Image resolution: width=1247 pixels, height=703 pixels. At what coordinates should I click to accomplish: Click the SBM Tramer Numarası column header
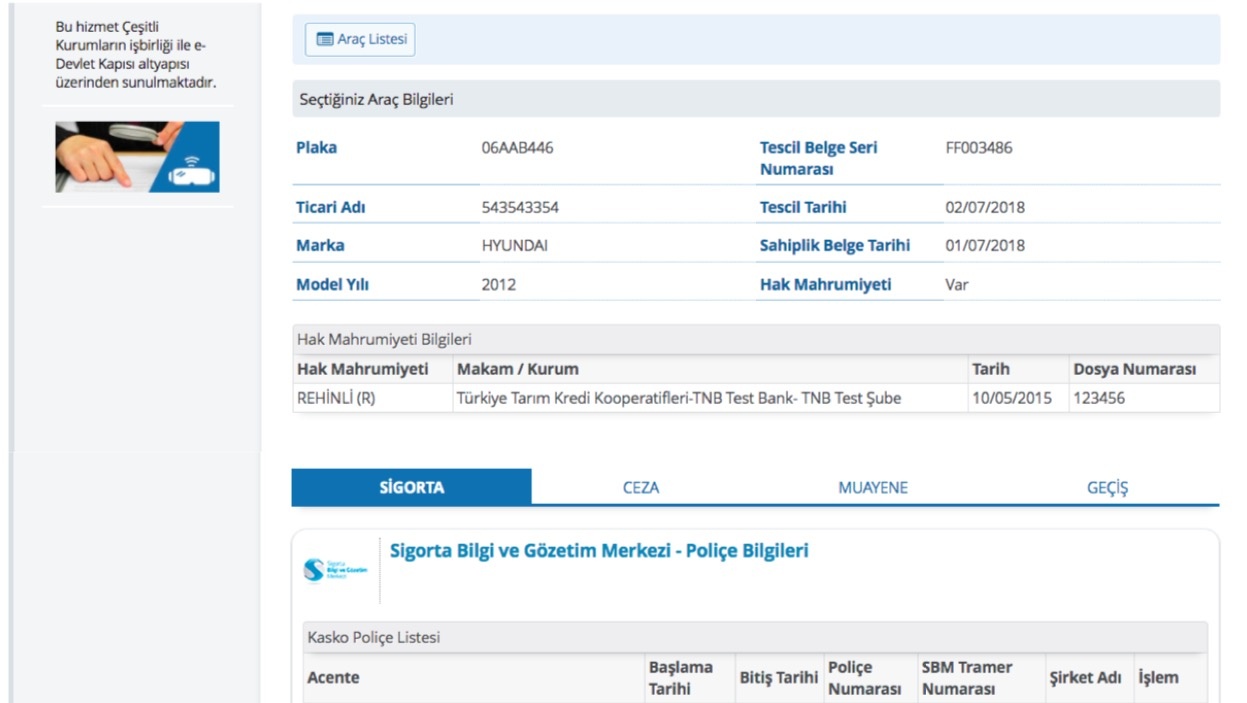coord(966,678)
